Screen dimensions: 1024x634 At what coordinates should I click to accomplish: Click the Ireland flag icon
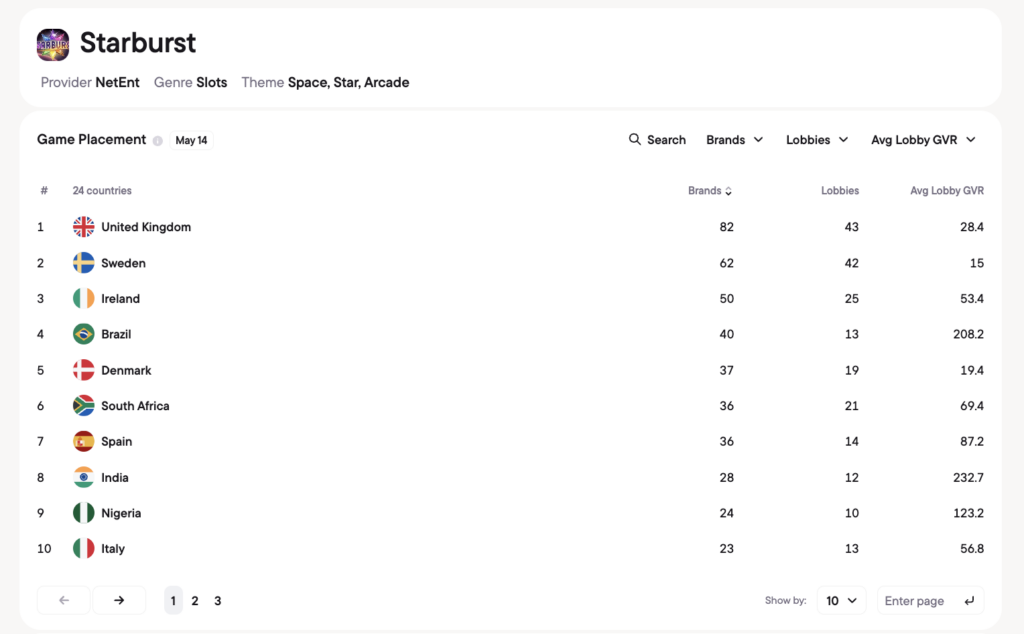point(84,298)
